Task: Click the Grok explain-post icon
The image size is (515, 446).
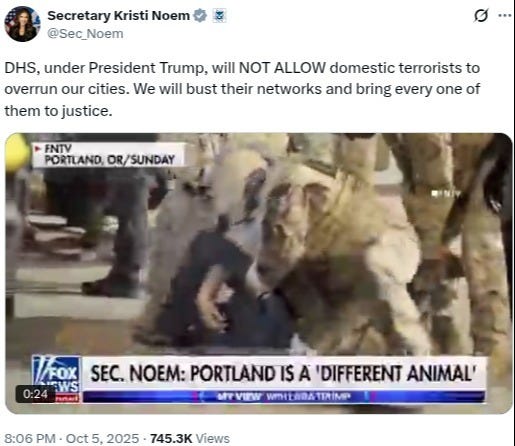Action: point(481,15)
